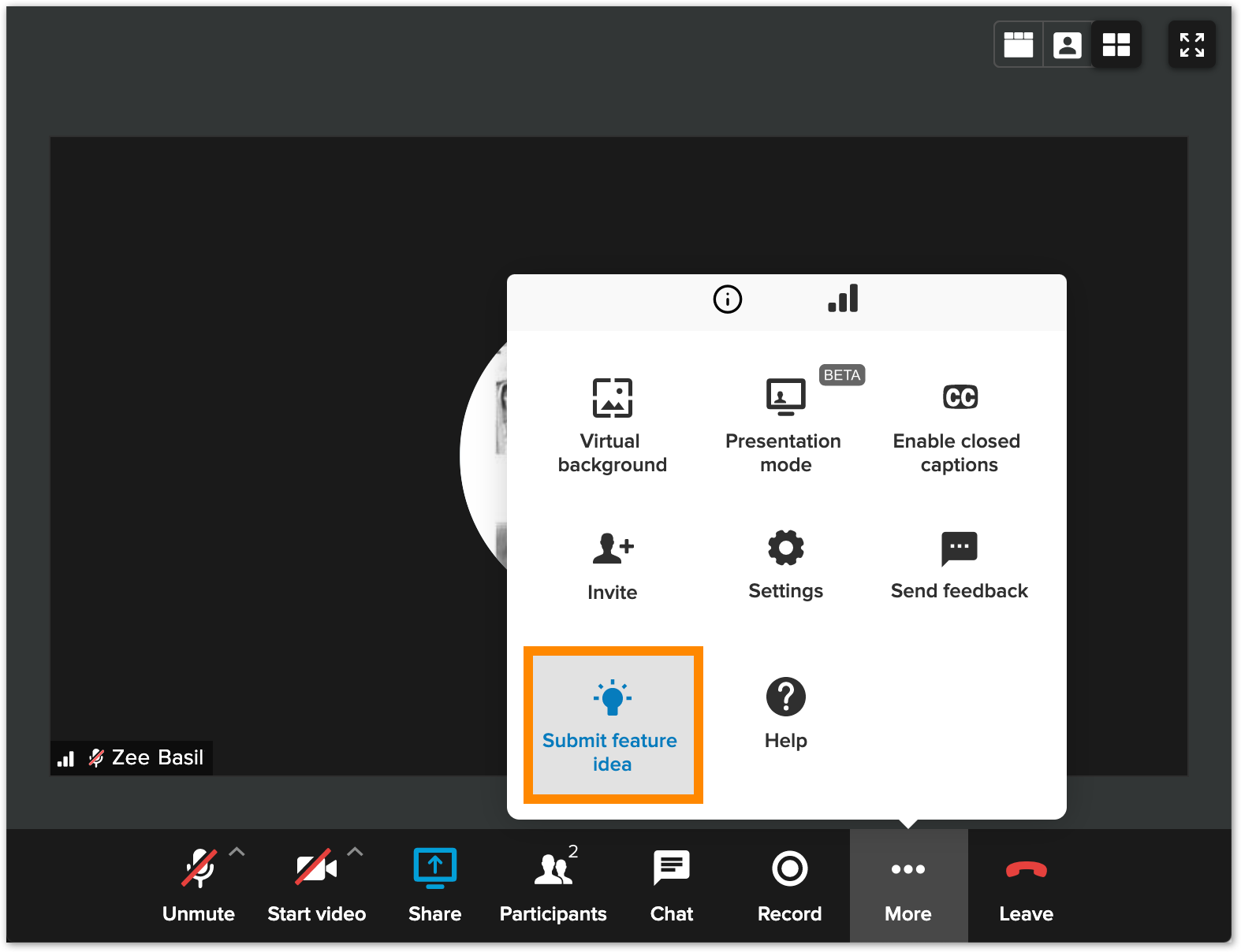Enter full screen mode
Screen dimensions: 1241x952
point(1192,44)
